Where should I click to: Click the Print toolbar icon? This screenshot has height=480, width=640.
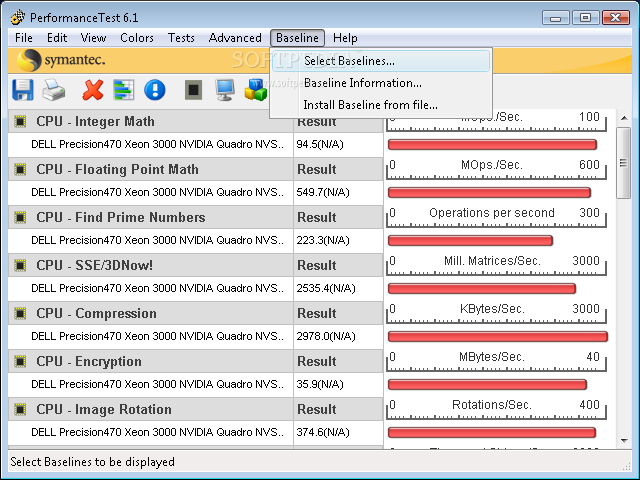pyautogui.click(x=54, y=90)
